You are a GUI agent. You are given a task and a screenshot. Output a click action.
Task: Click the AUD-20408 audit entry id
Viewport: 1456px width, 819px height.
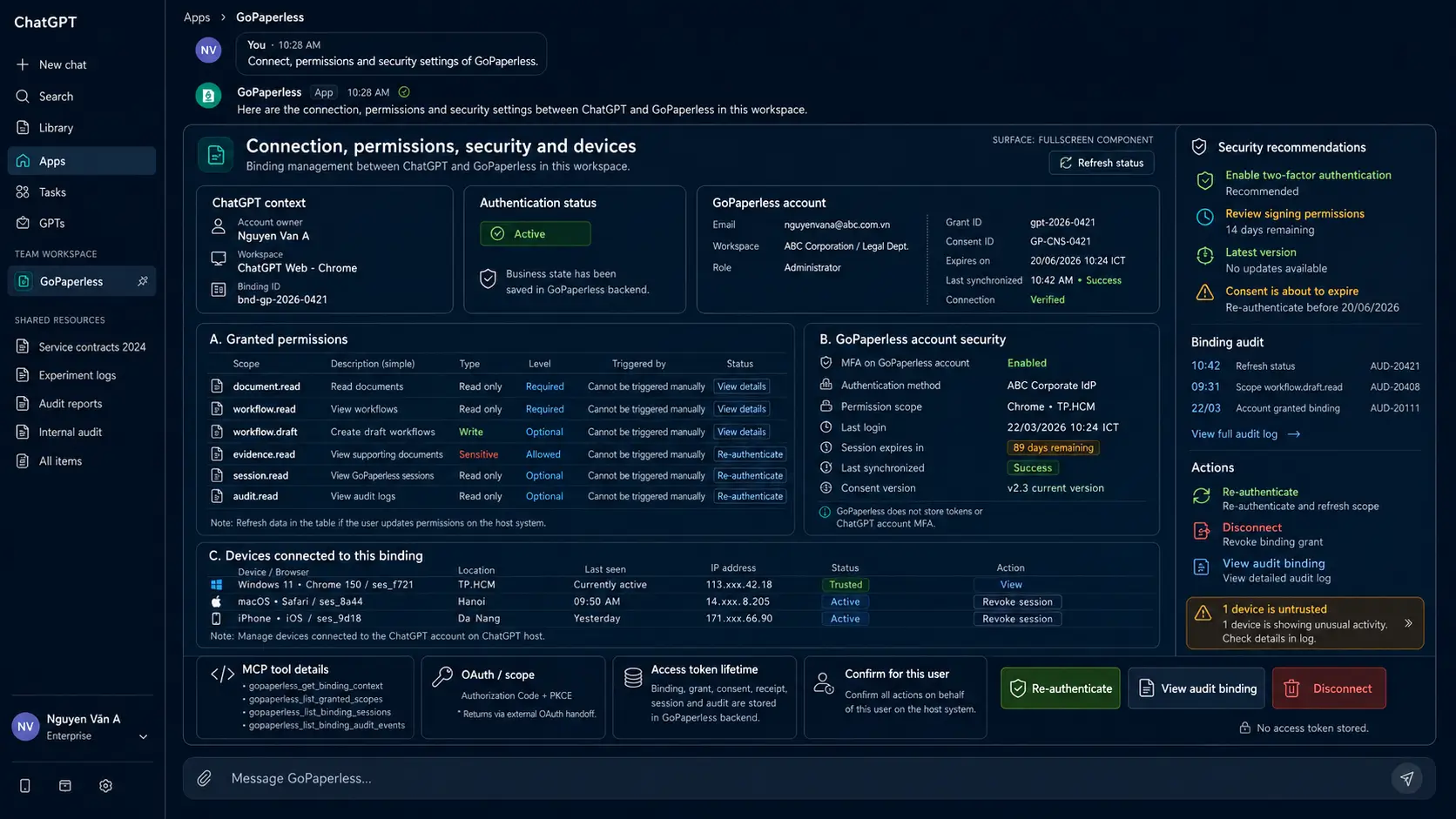pos(1394,387)
